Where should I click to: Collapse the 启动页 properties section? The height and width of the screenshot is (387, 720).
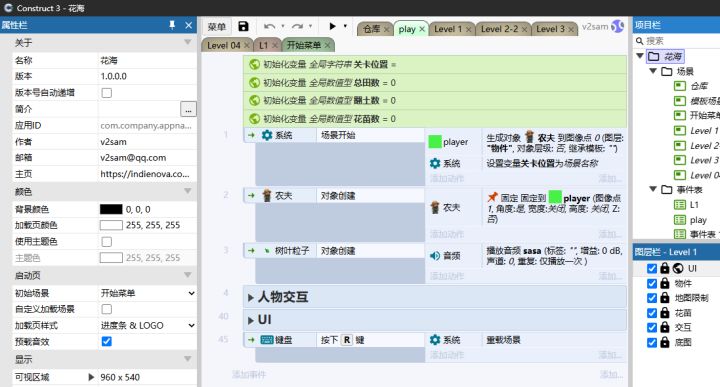(188, 275)
